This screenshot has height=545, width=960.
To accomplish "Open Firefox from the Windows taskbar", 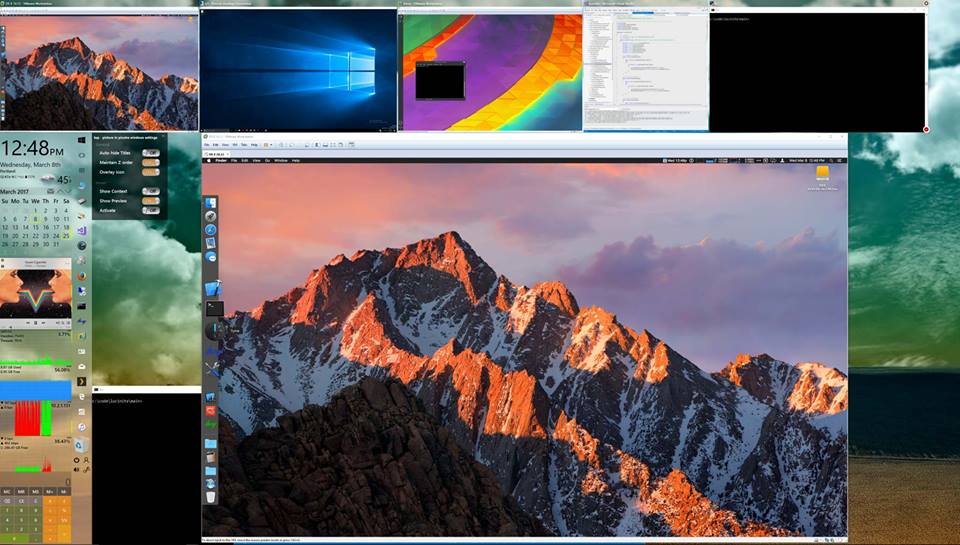I will (x=82, y=275).
